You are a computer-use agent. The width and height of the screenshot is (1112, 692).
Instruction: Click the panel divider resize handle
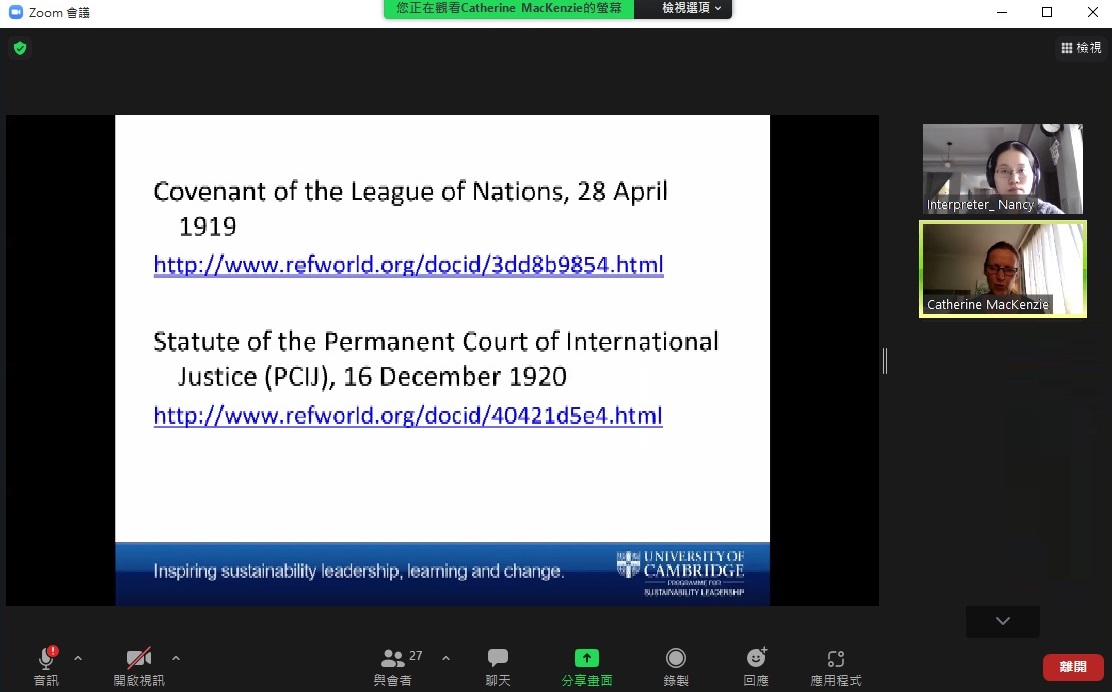pos(885,361)
